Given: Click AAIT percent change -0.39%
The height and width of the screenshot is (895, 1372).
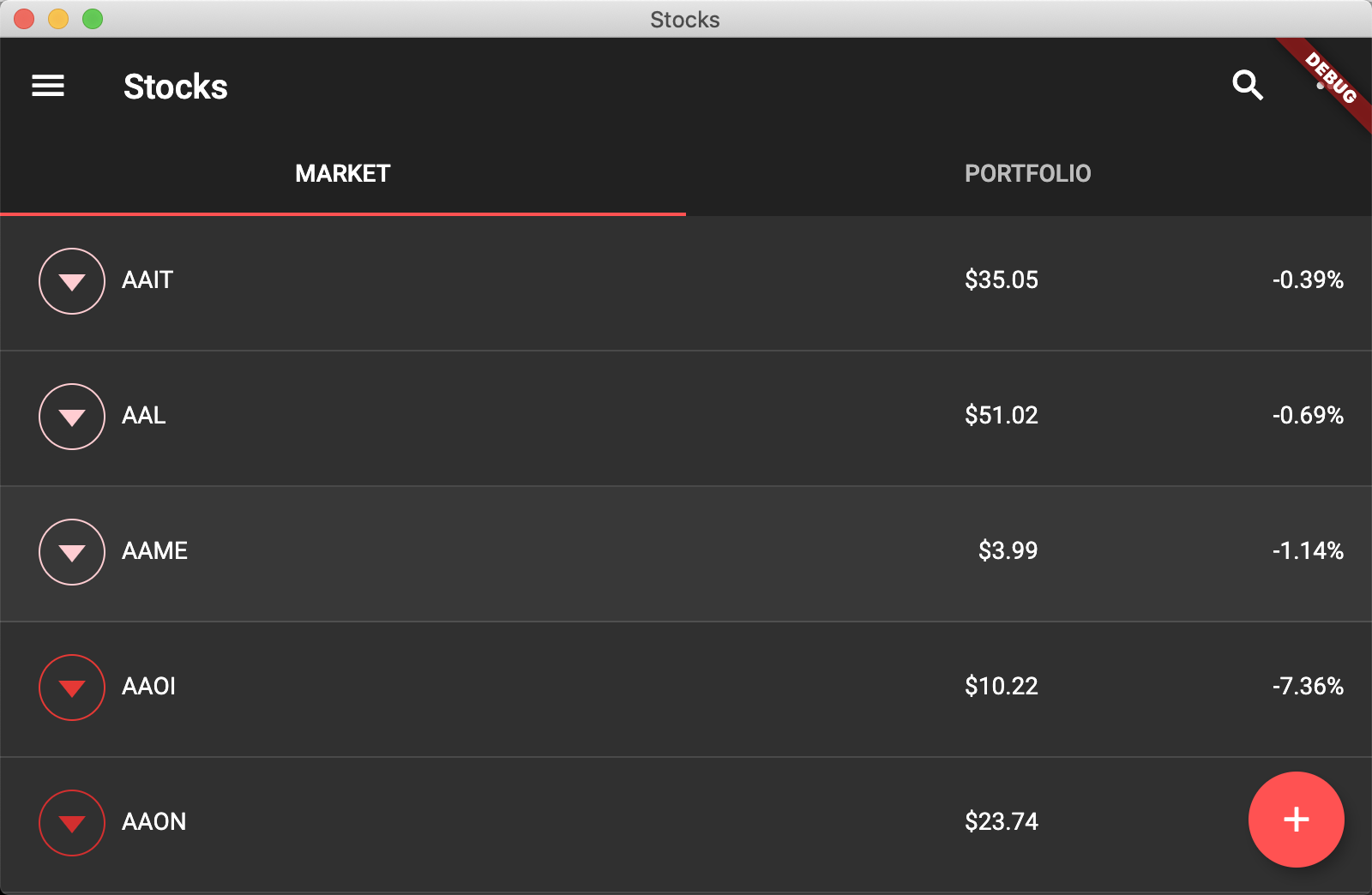Looking at the screenshot, I should [1308, 279].
